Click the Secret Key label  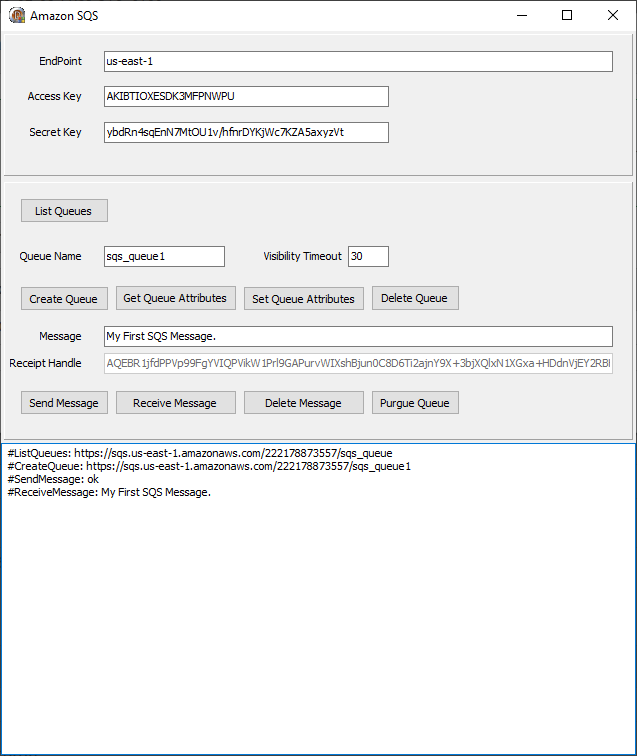tap(55, 132)
